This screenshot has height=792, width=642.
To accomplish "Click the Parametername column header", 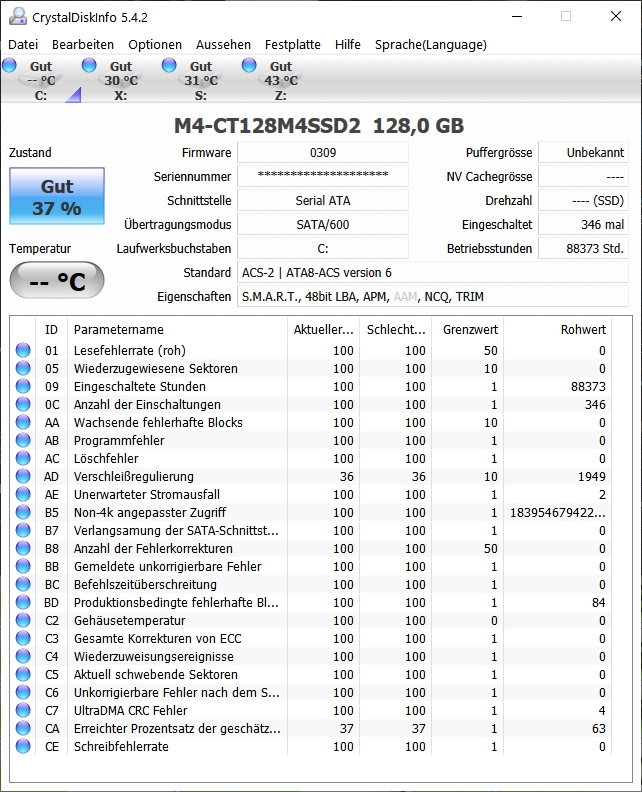I will tap(177, 329).
